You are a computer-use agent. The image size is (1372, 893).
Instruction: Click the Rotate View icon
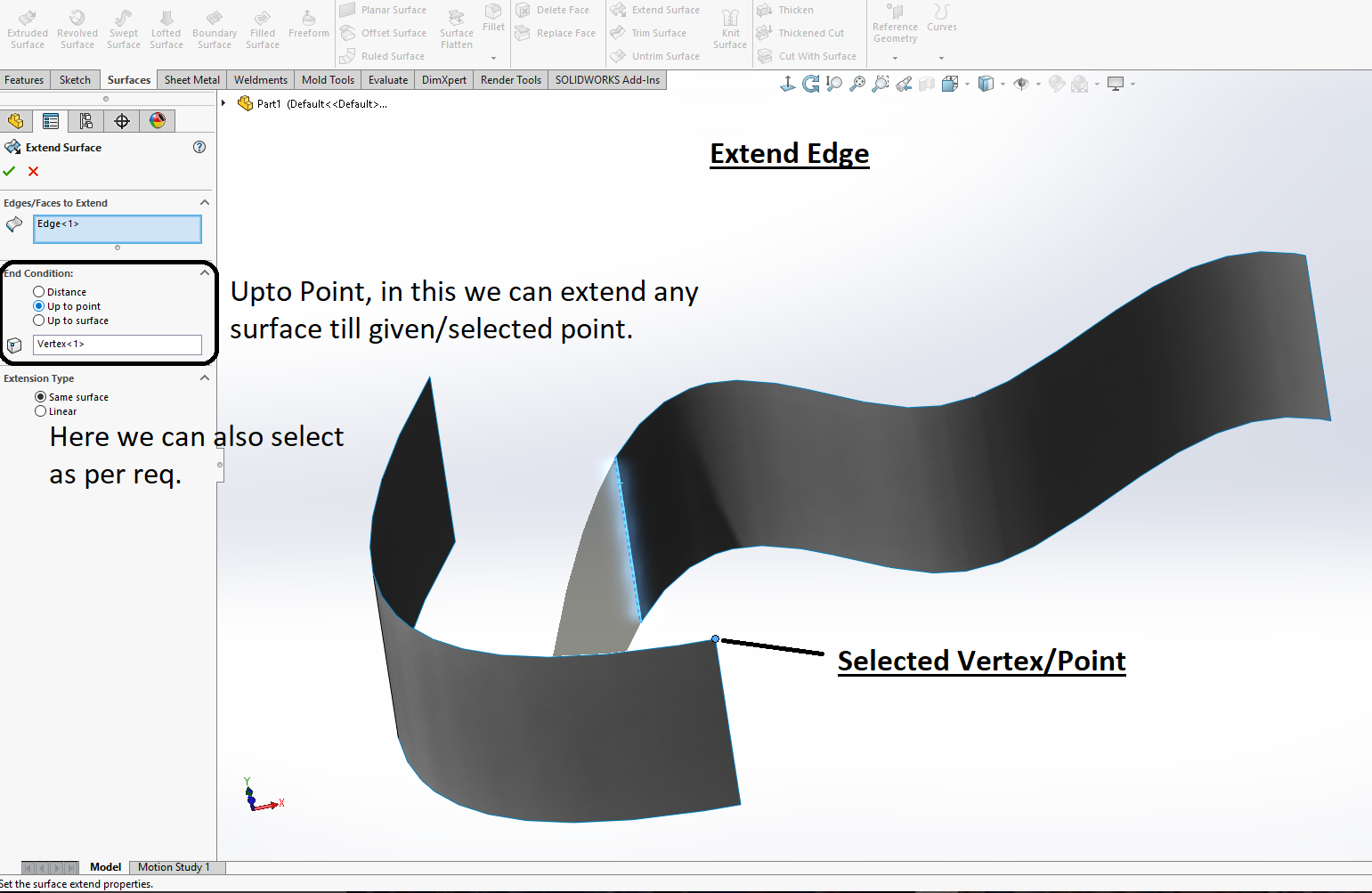[811, 84]
